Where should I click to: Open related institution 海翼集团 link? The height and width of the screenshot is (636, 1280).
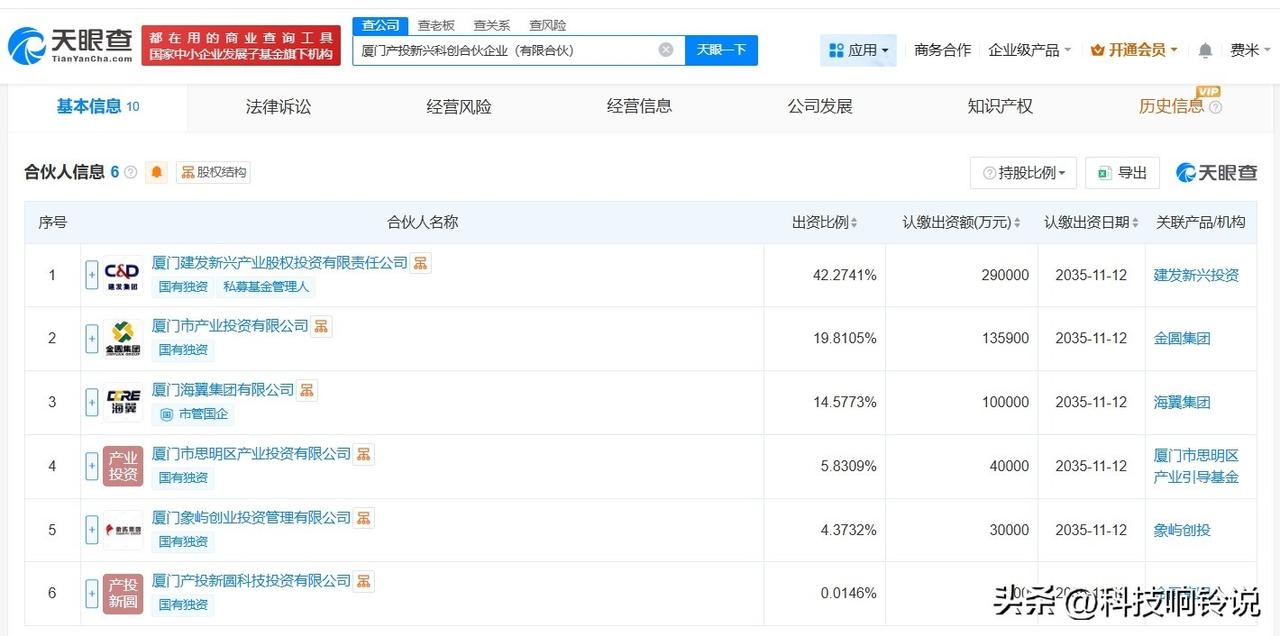pyautogui.click(x=1182, y=403)
